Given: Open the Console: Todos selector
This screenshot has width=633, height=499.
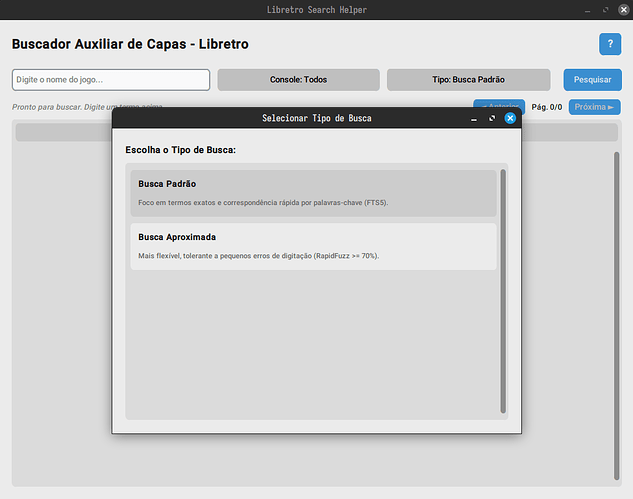Looking at the screenshot, I should (x=298, y=80).
